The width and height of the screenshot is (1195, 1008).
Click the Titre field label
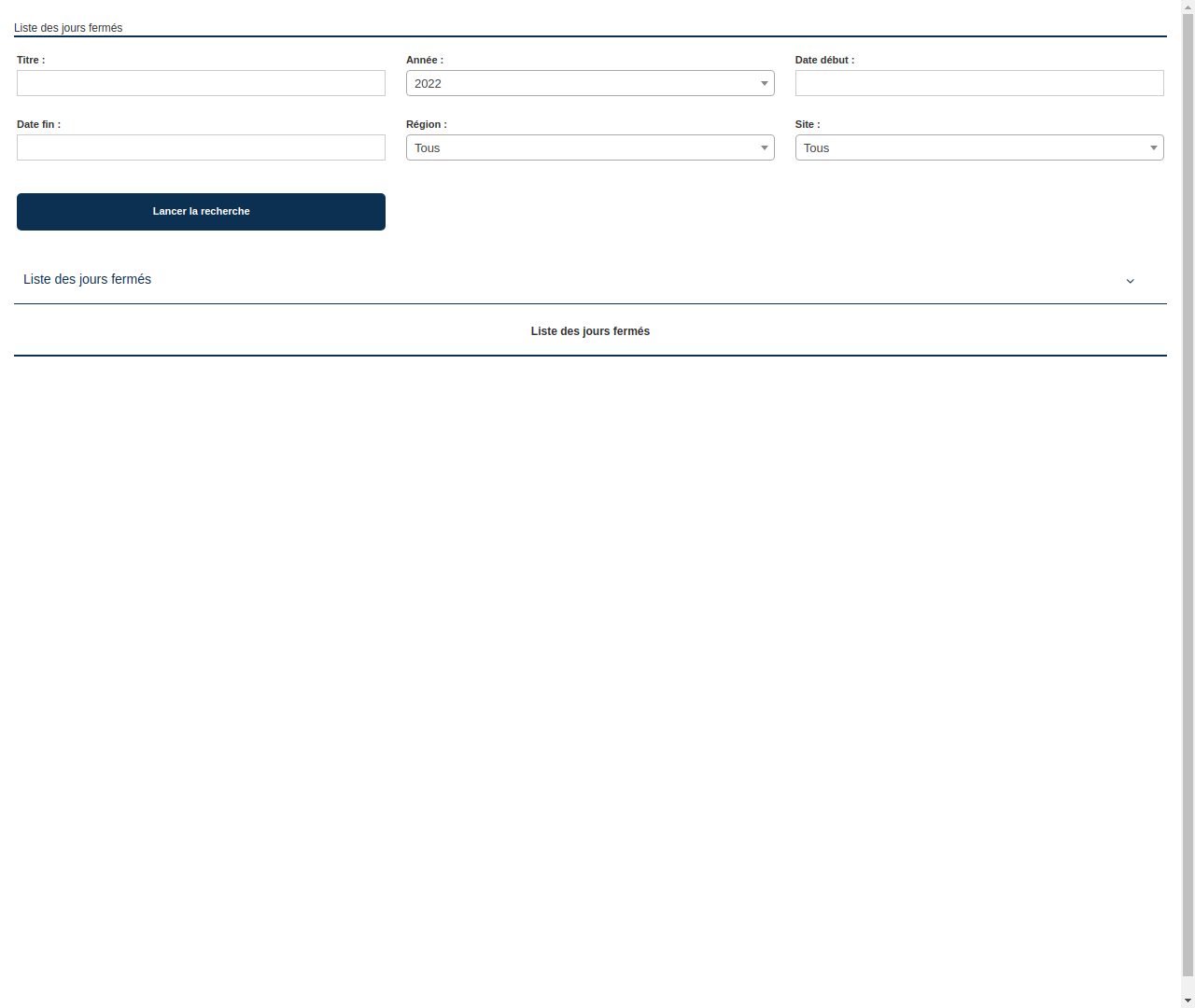click(x=30, y=60)
